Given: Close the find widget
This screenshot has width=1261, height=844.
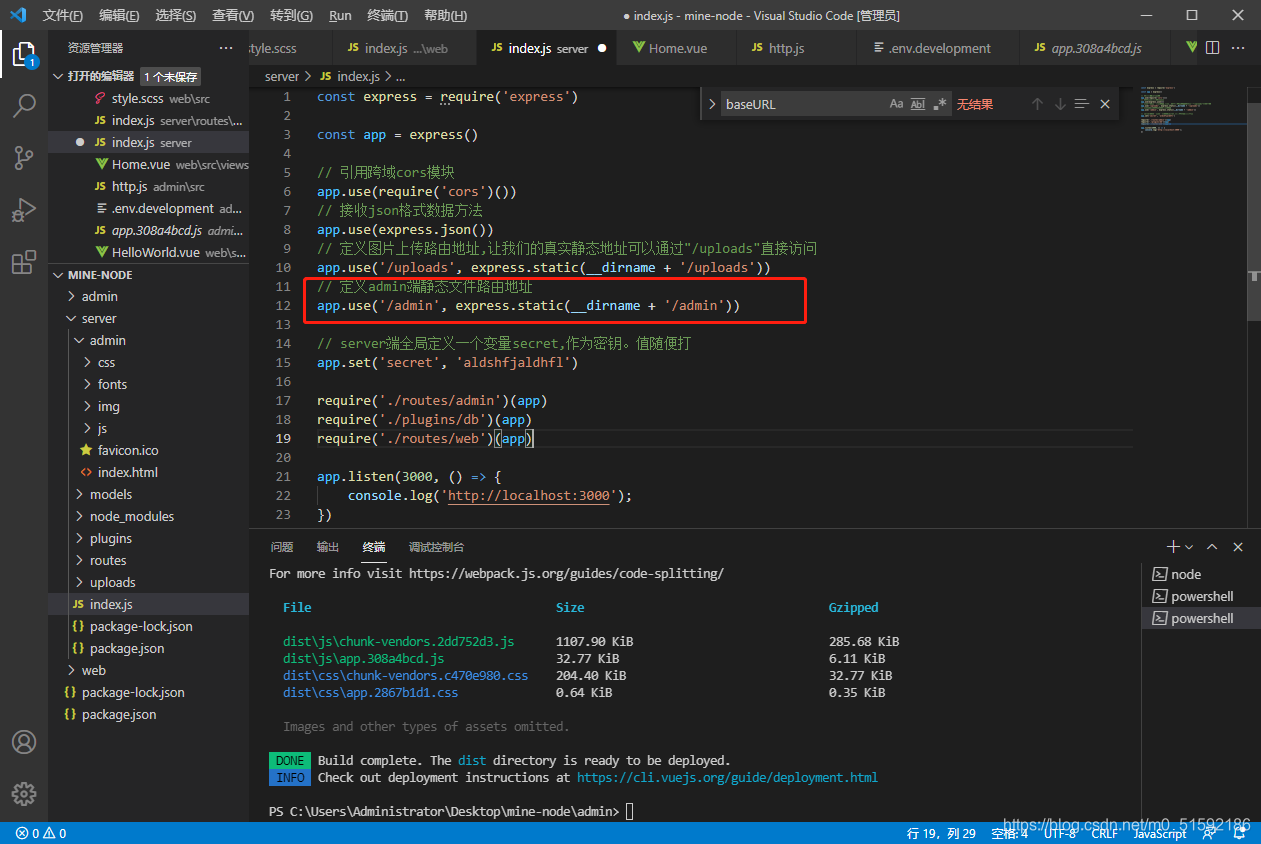Looking at the screenshot, I should point(1105,104).
